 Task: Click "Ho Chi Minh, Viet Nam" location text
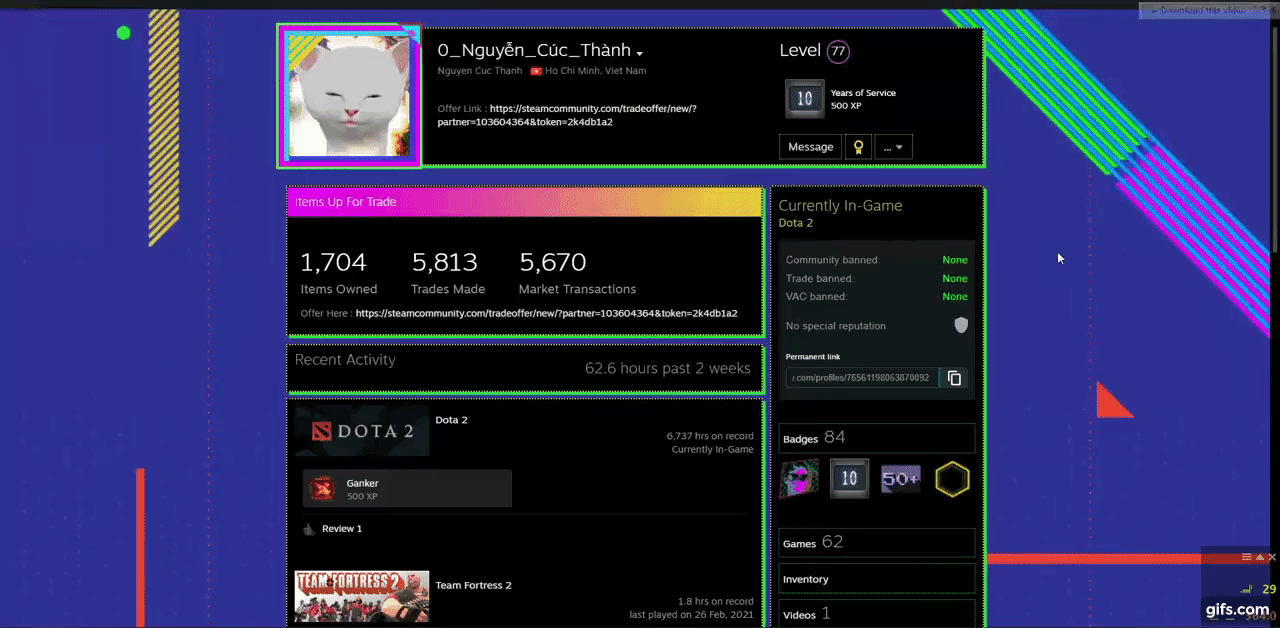click(x=596, y=71)
